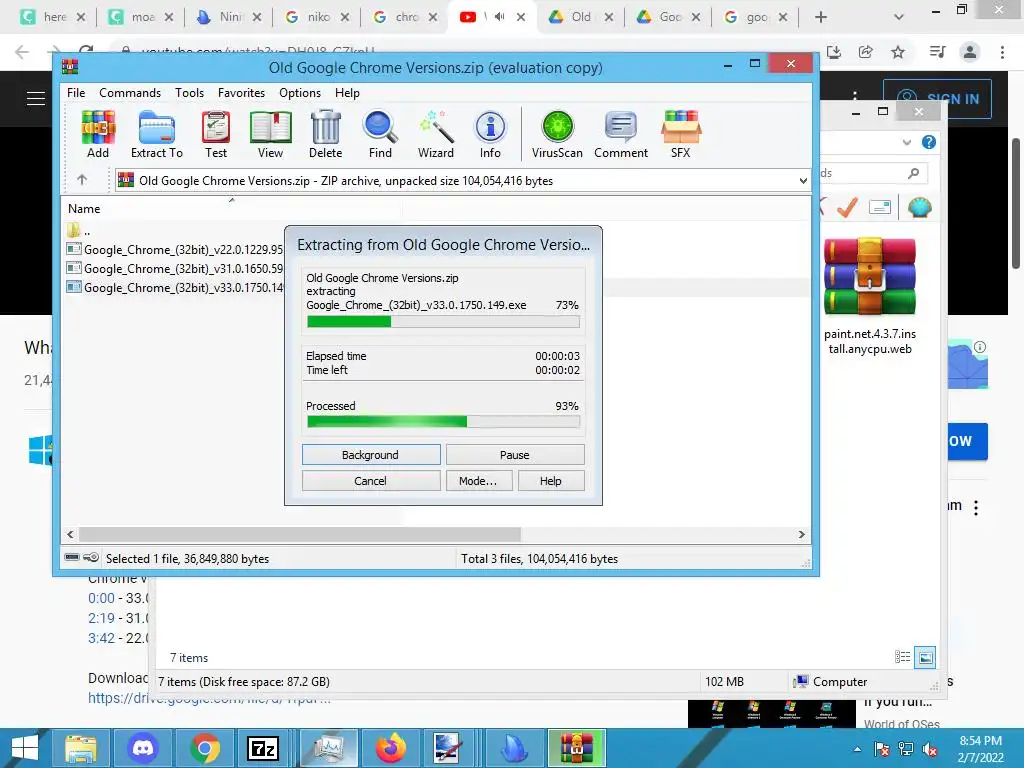The image size is (1024, 768).
Task: Run the Test archive tool
Action: (x=216, y=134)
